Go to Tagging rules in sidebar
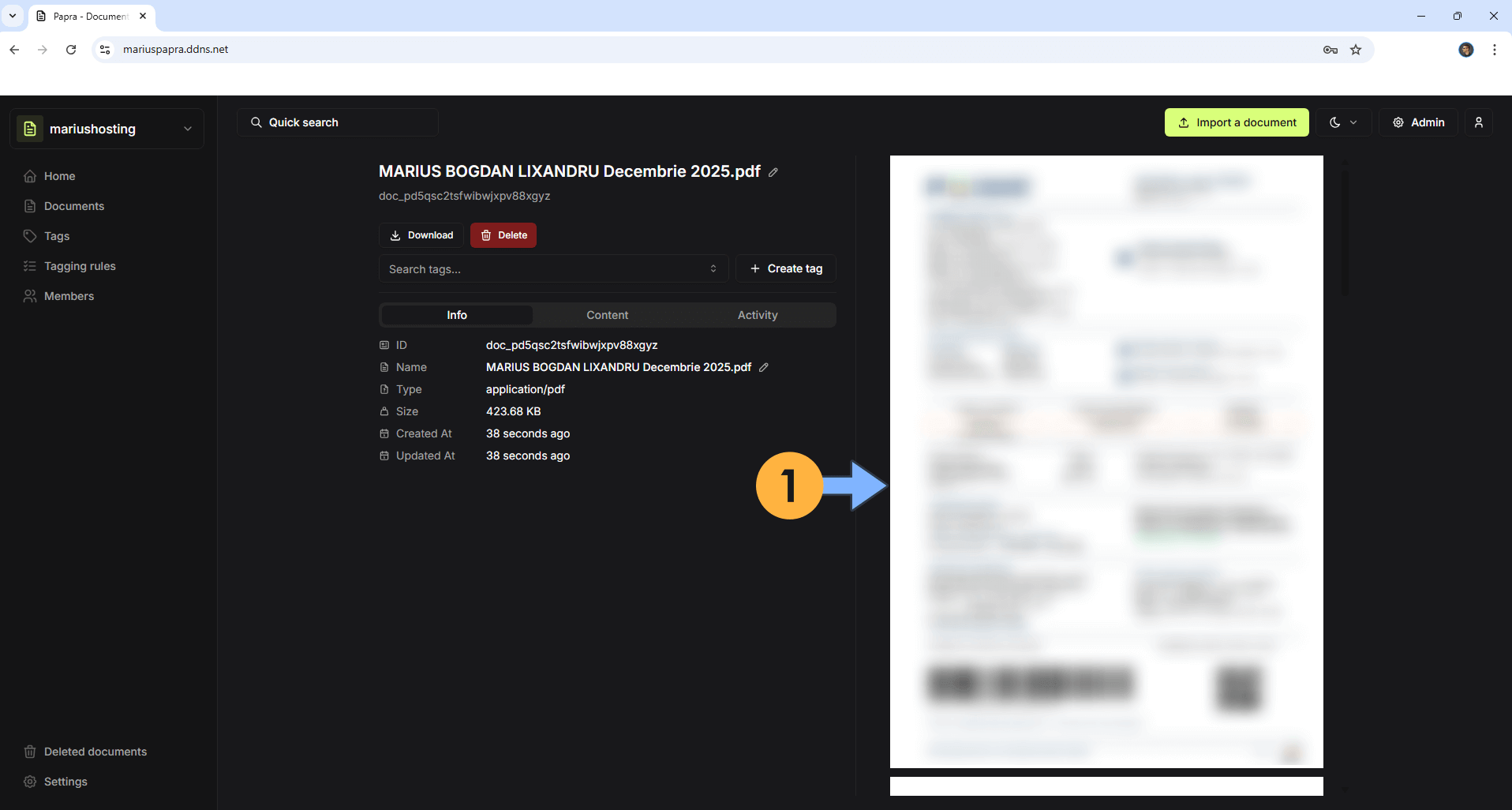 click(x=80, y=266)
